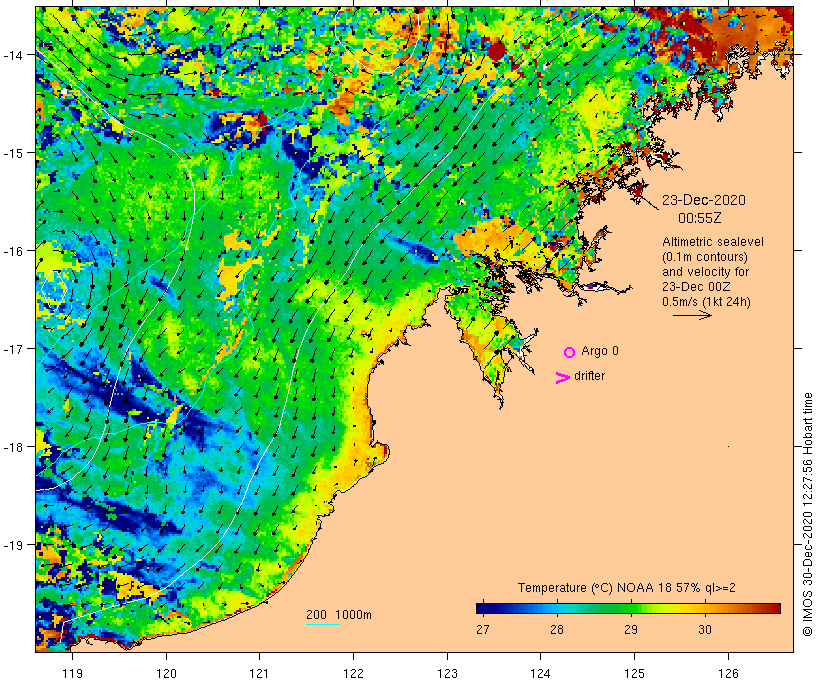Screen dimensions: 820x680
Task: Click the magenta drifter arrow symbol
Action: pos(563,378)
